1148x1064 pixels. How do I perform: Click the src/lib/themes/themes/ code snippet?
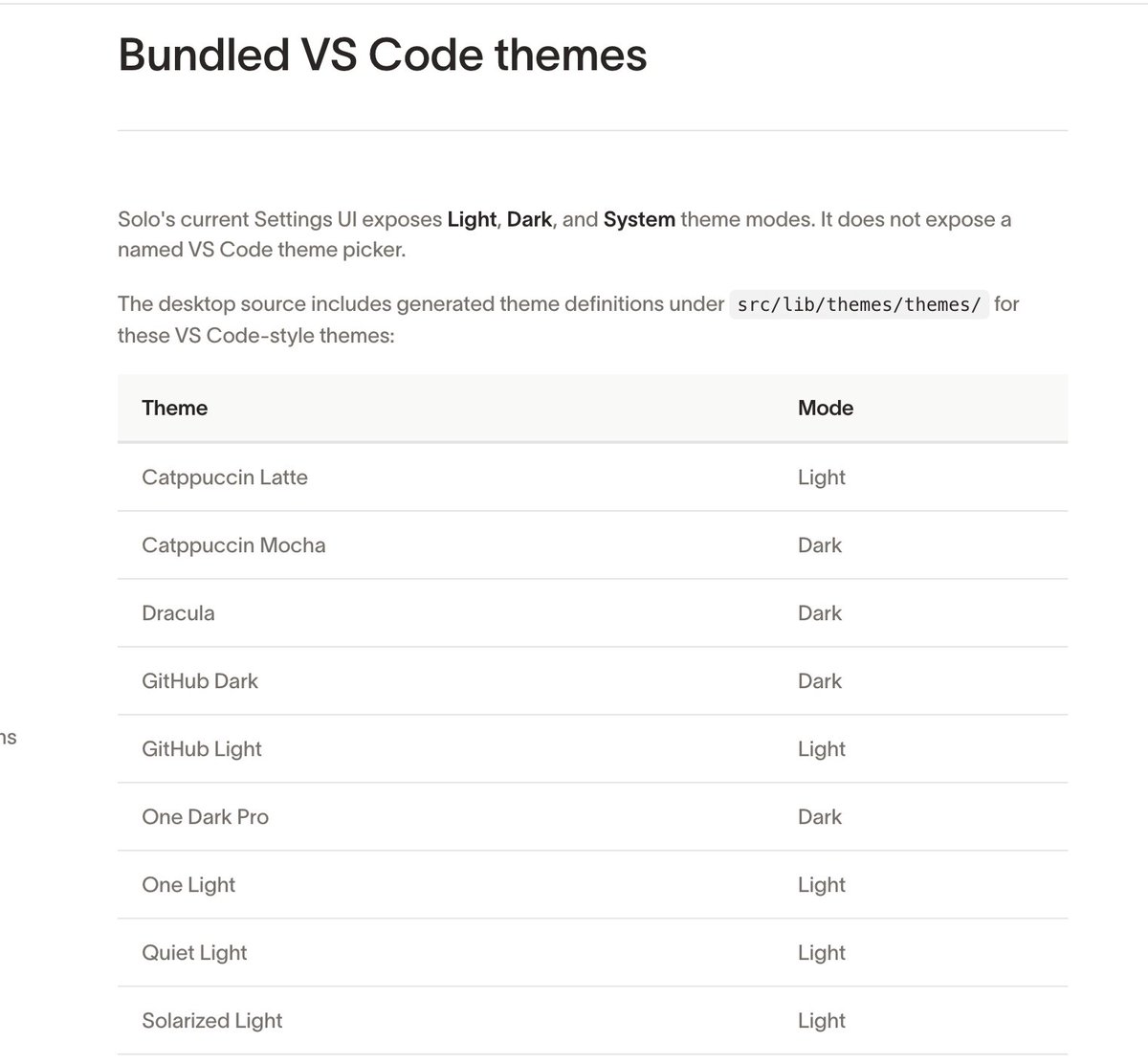859,304
